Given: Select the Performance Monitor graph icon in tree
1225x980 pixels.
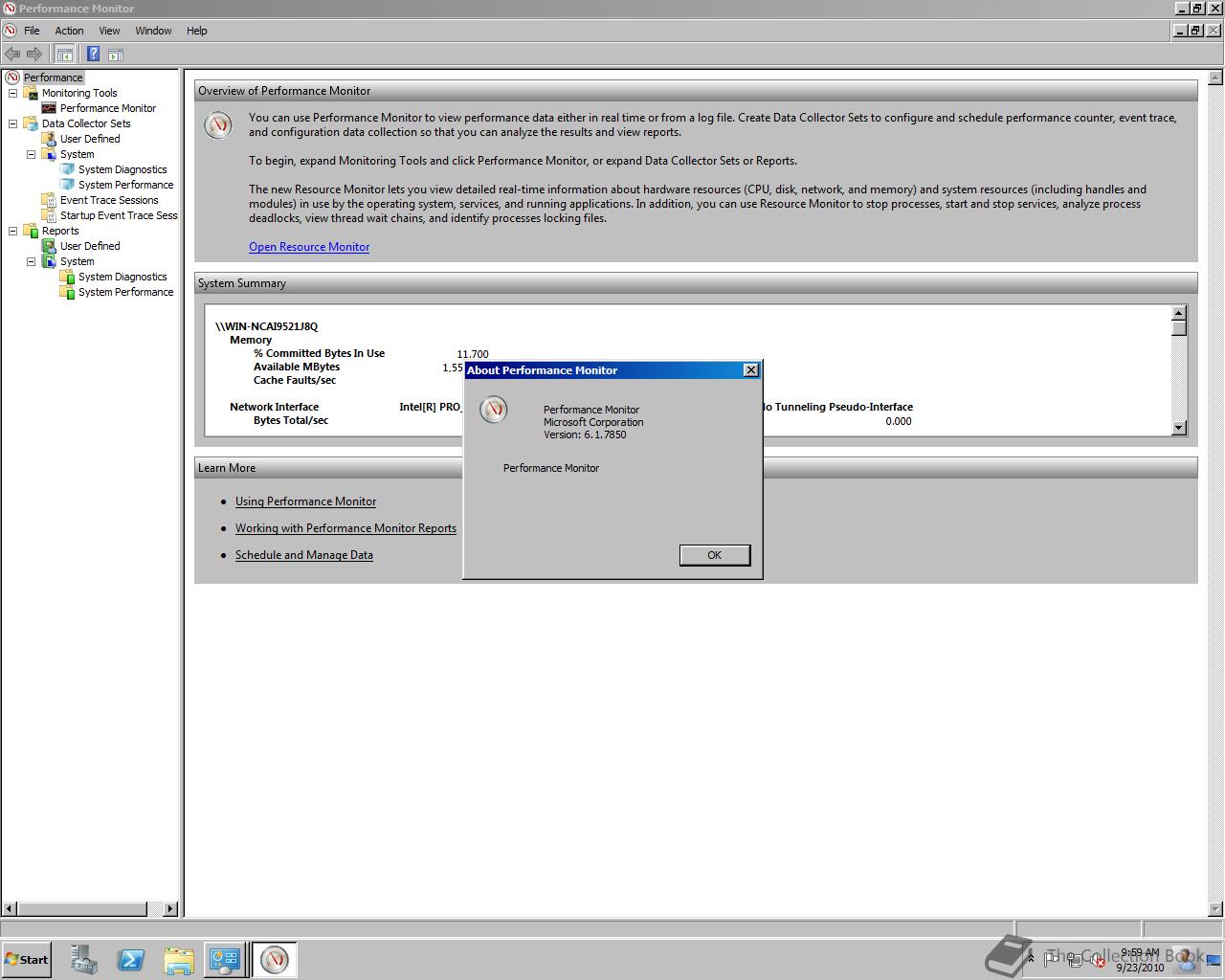Looking at the screenshot, I should pos(49,108).
